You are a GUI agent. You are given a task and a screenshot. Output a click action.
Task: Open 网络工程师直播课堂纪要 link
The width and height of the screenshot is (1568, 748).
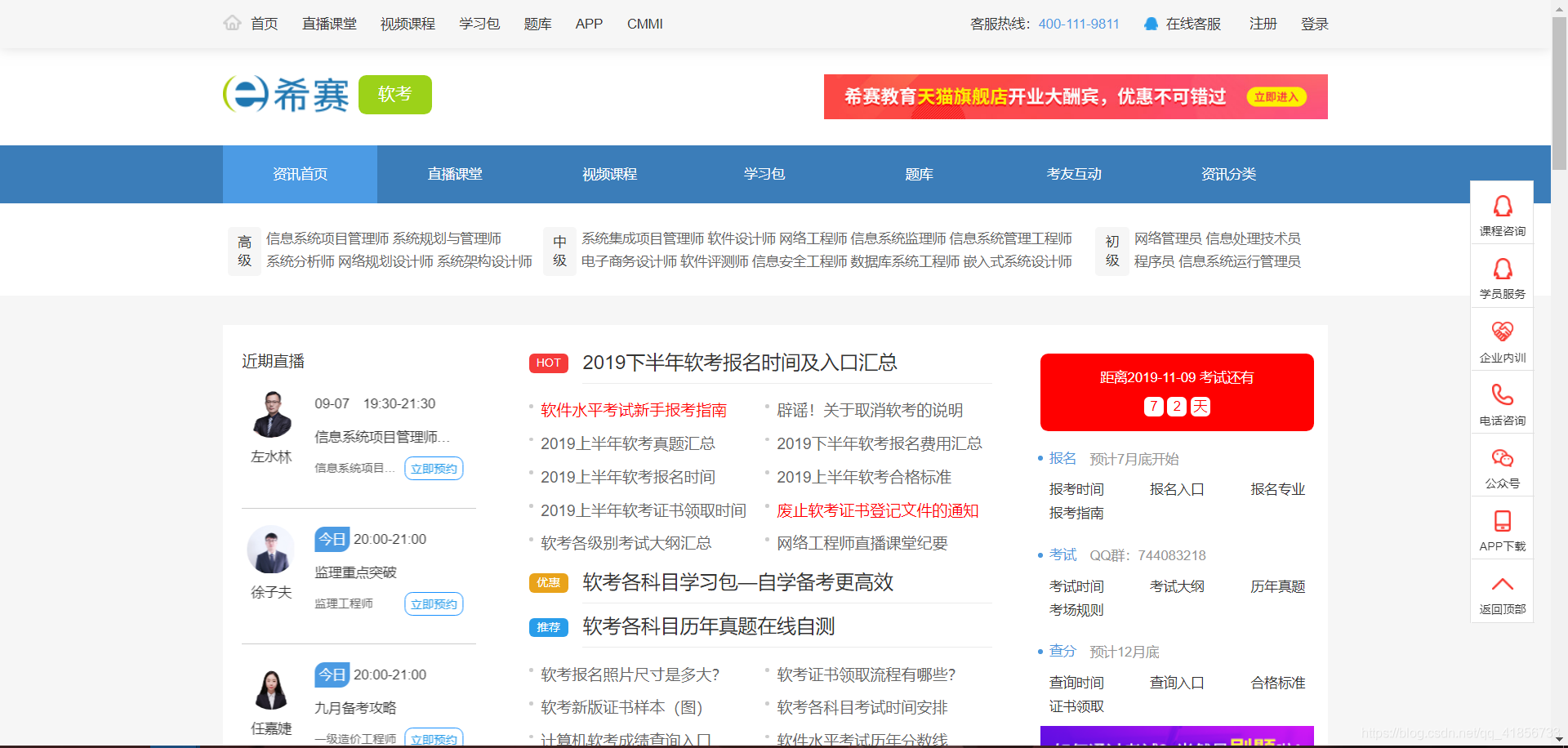[862, 543]
